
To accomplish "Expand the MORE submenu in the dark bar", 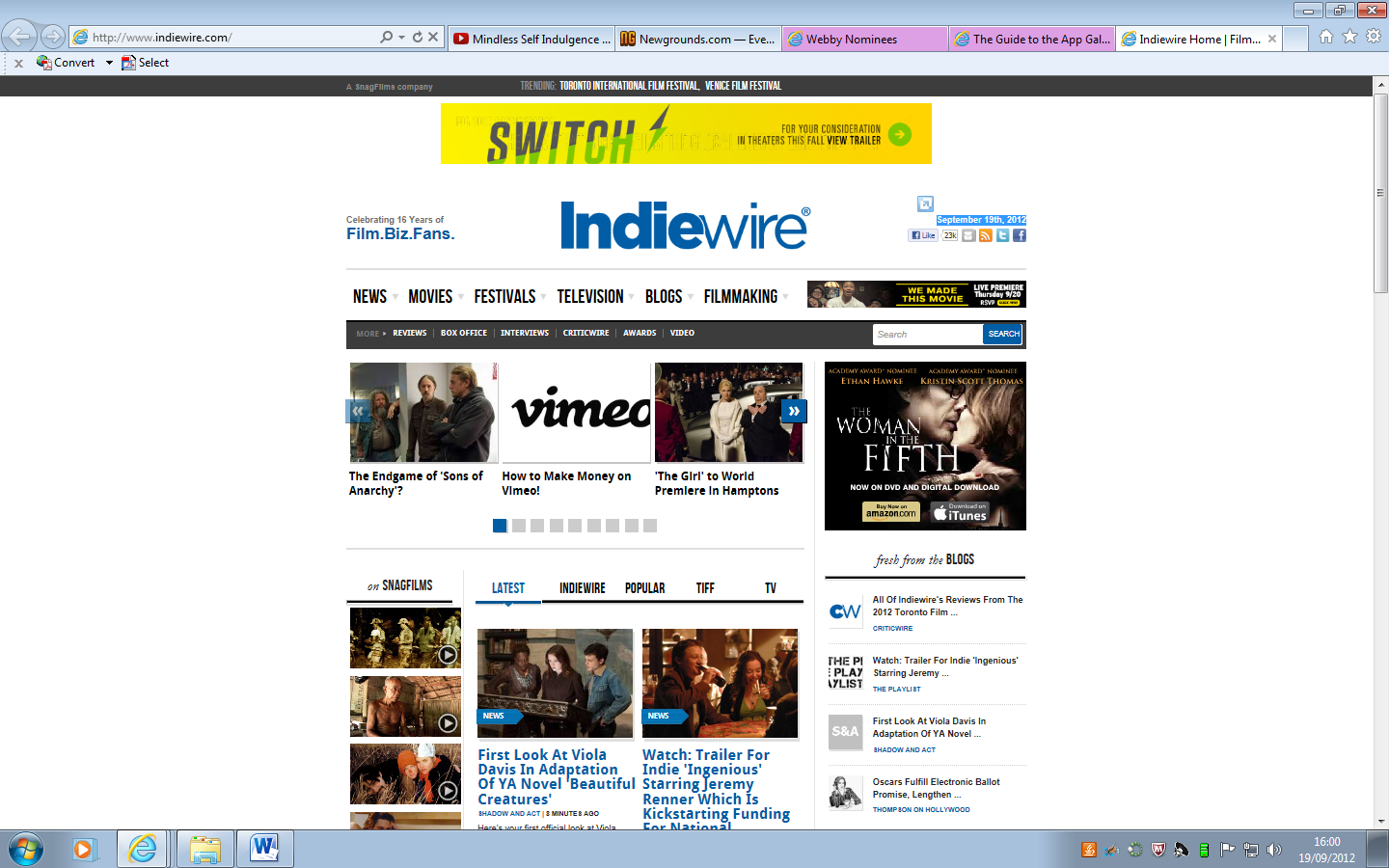I will point(370,334).
